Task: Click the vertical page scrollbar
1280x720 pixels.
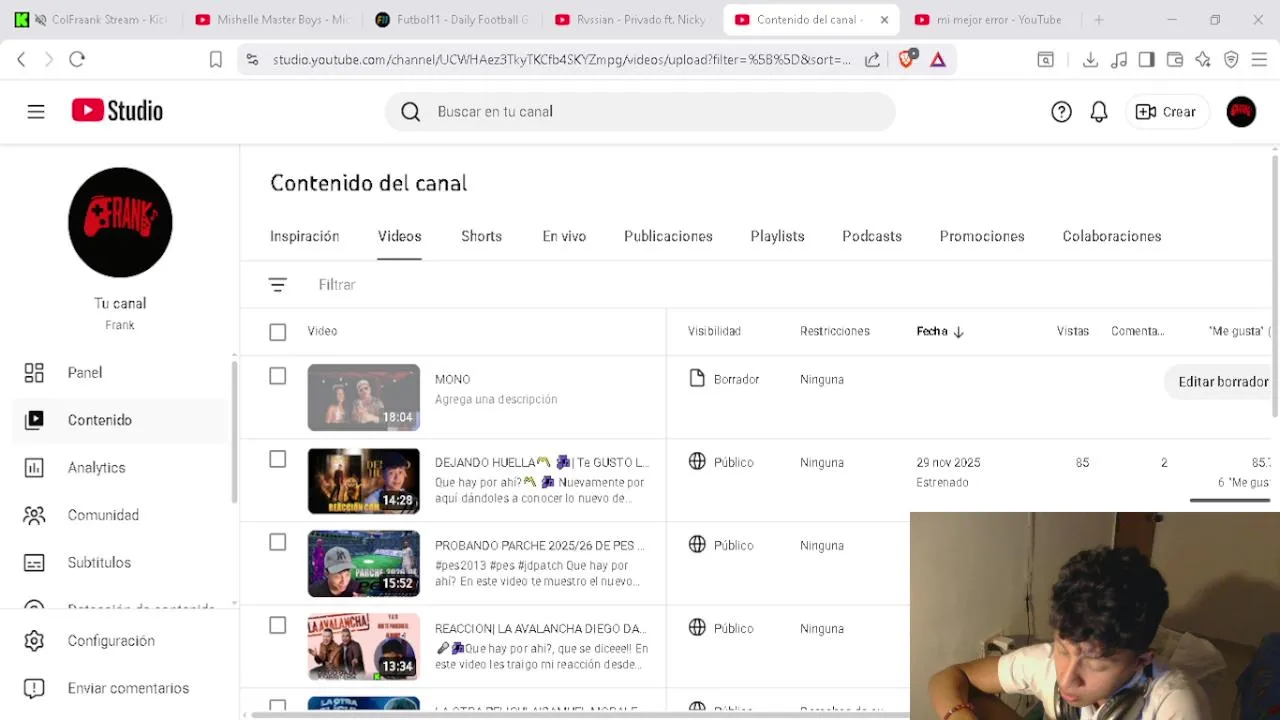Action: click(x=1275, y=285)
